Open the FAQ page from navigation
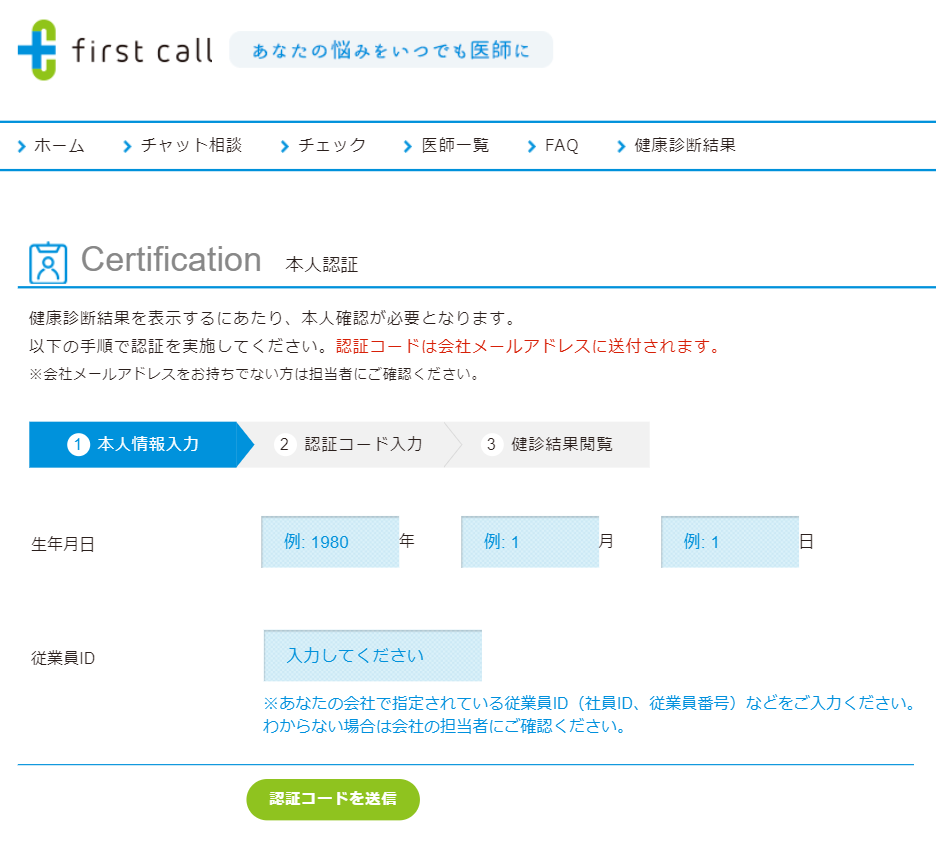Image resolution: width=936 pixels, height=841 pixels. [x=561, y=145]
